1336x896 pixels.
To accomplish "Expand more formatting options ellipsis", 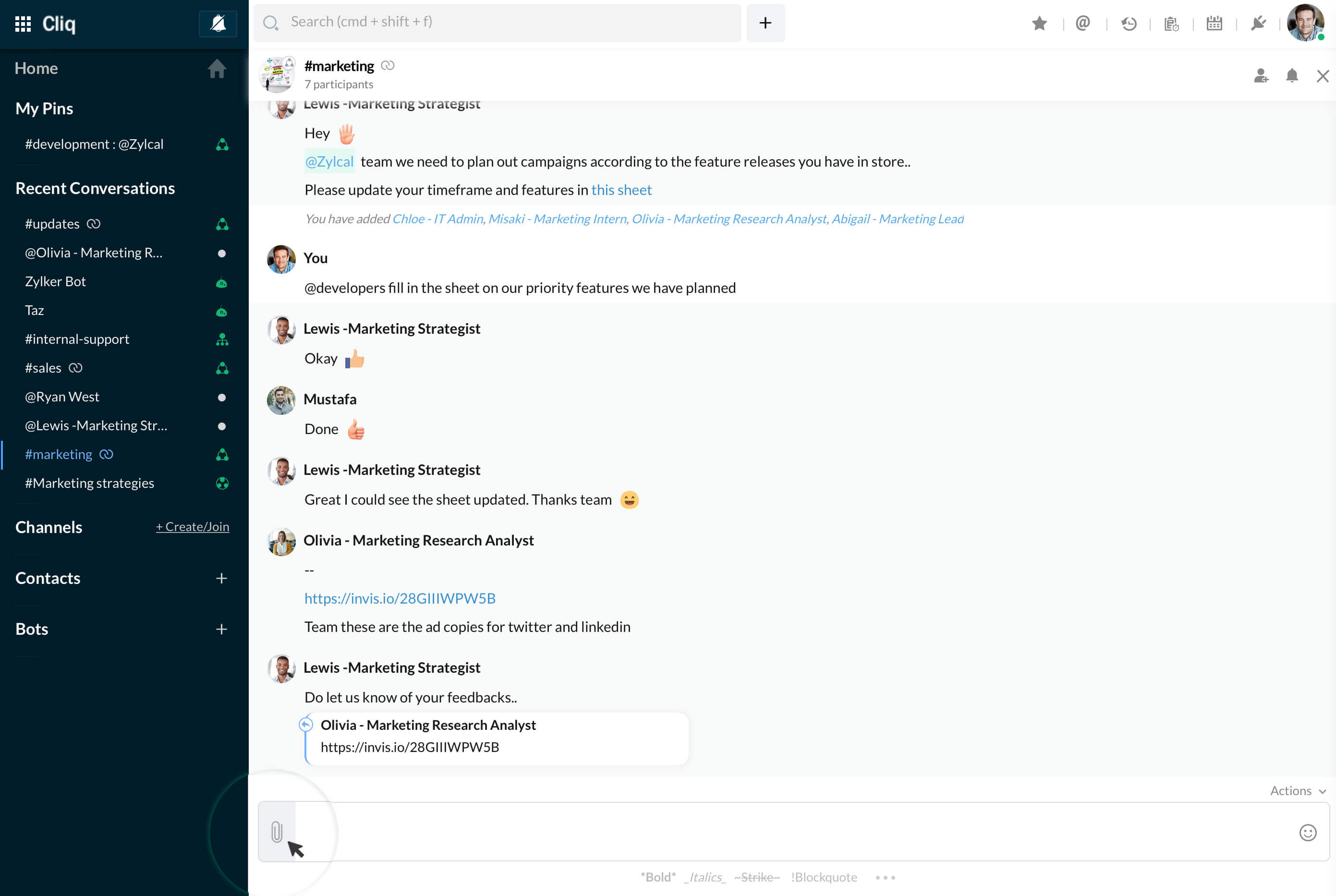I will (885, 877).
